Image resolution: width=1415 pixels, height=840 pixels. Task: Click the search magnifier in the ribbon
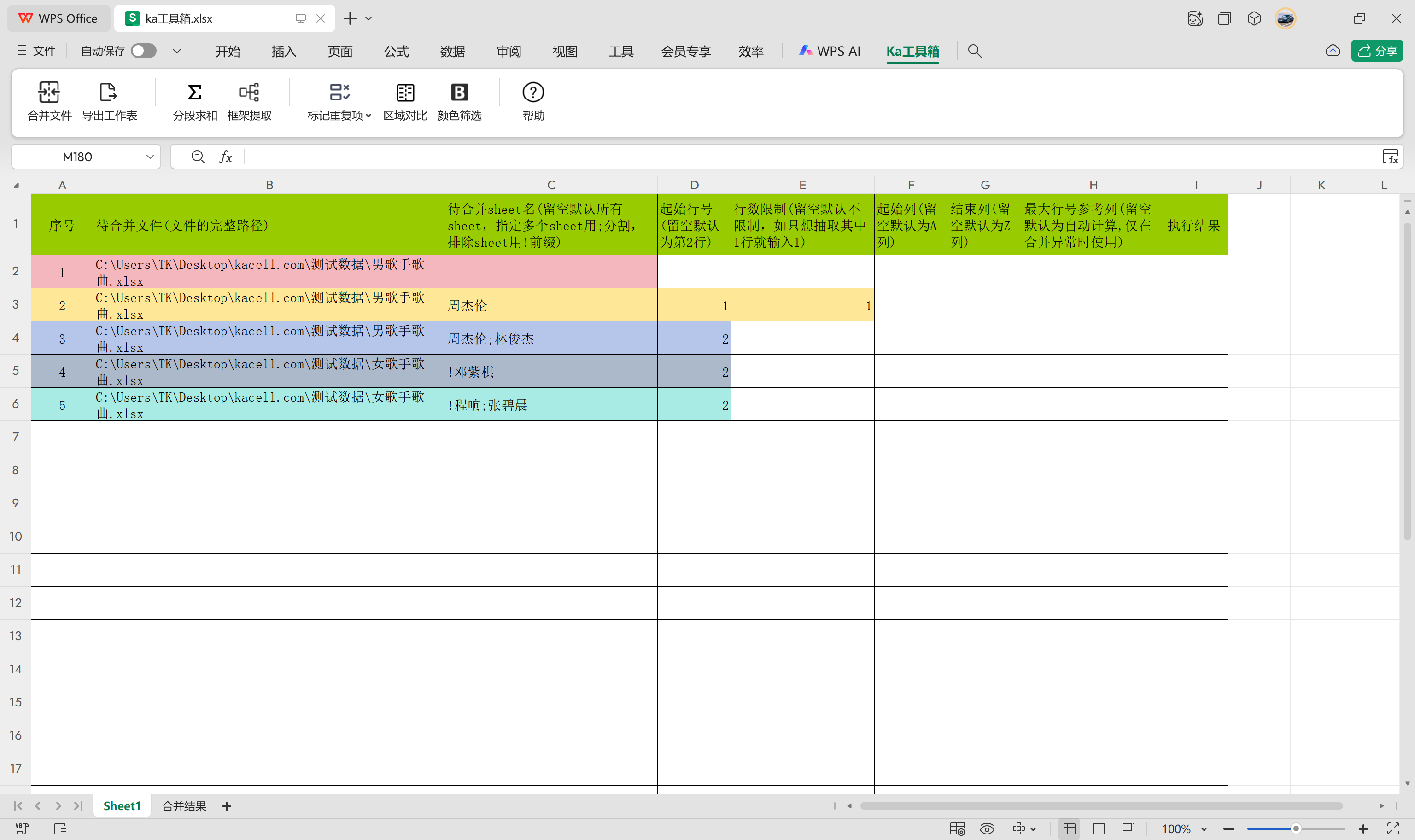click(x=974, y=51)
